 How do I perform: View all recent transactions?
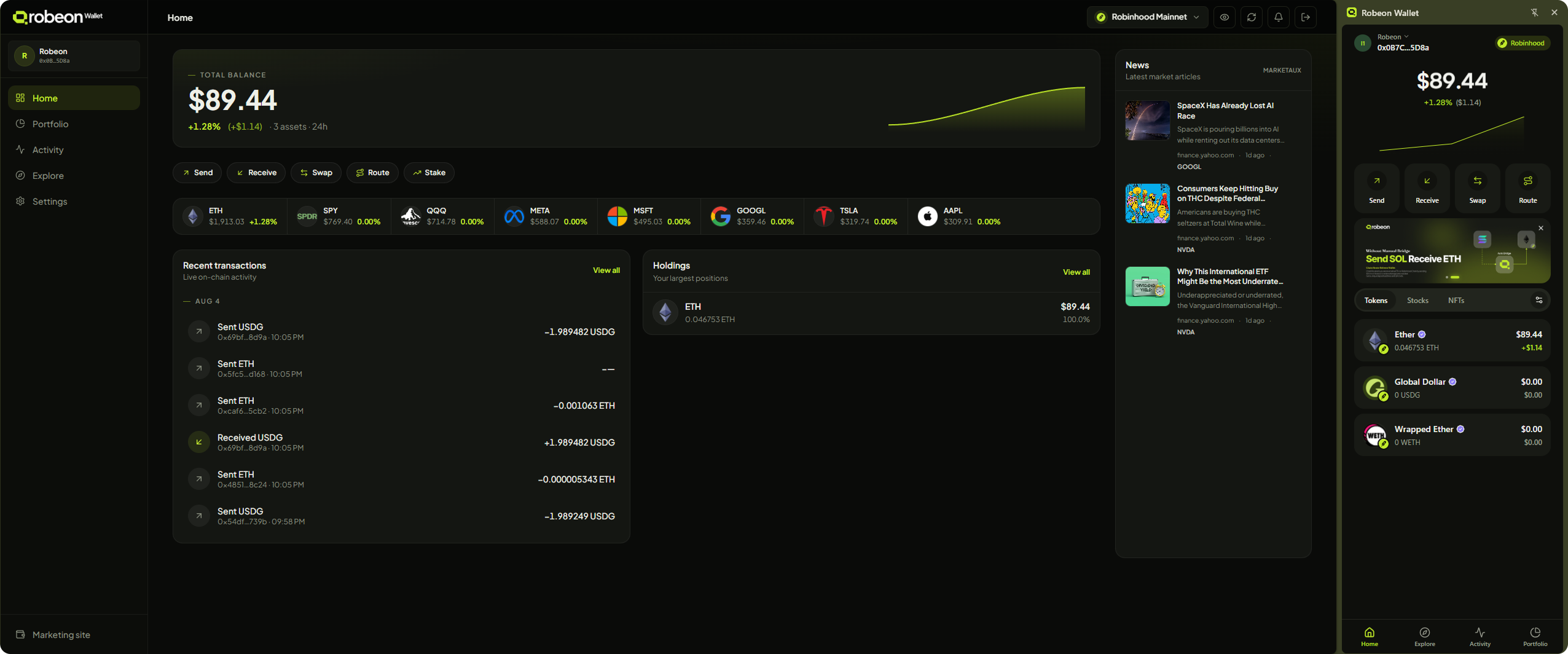pyautogui.click(x=606, y=270)
